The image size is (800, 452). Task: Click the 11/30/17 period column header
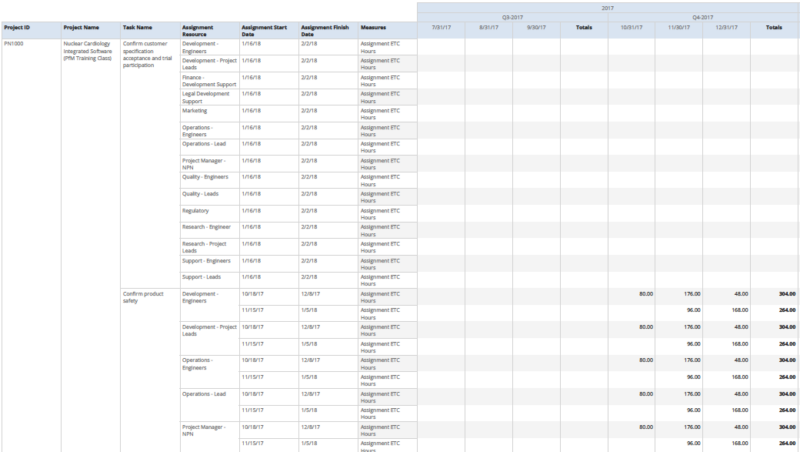click(x=679, y=31)
